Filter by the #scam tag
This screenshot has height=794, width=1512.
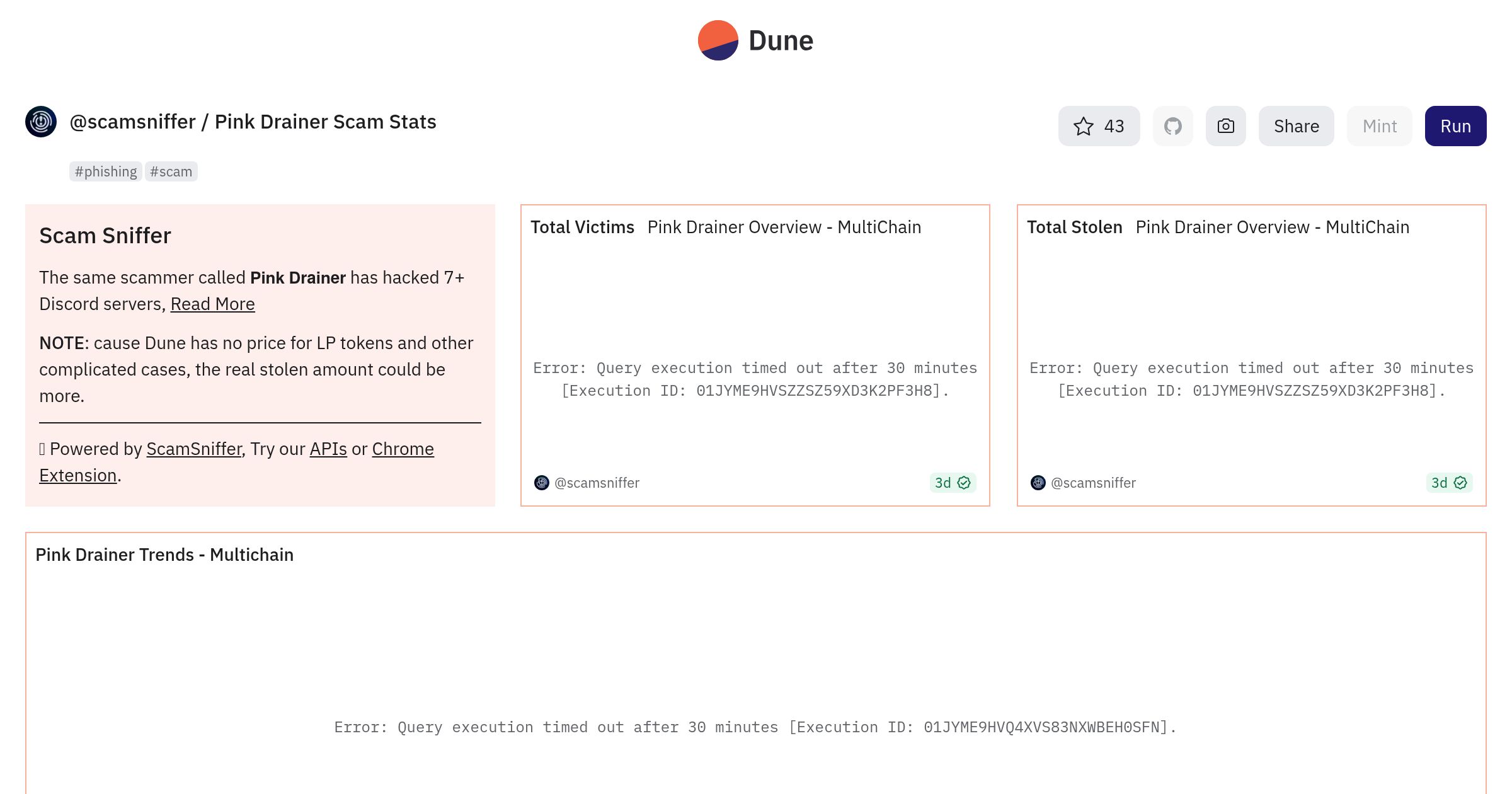pyautogui.click(x=171, y=171)
